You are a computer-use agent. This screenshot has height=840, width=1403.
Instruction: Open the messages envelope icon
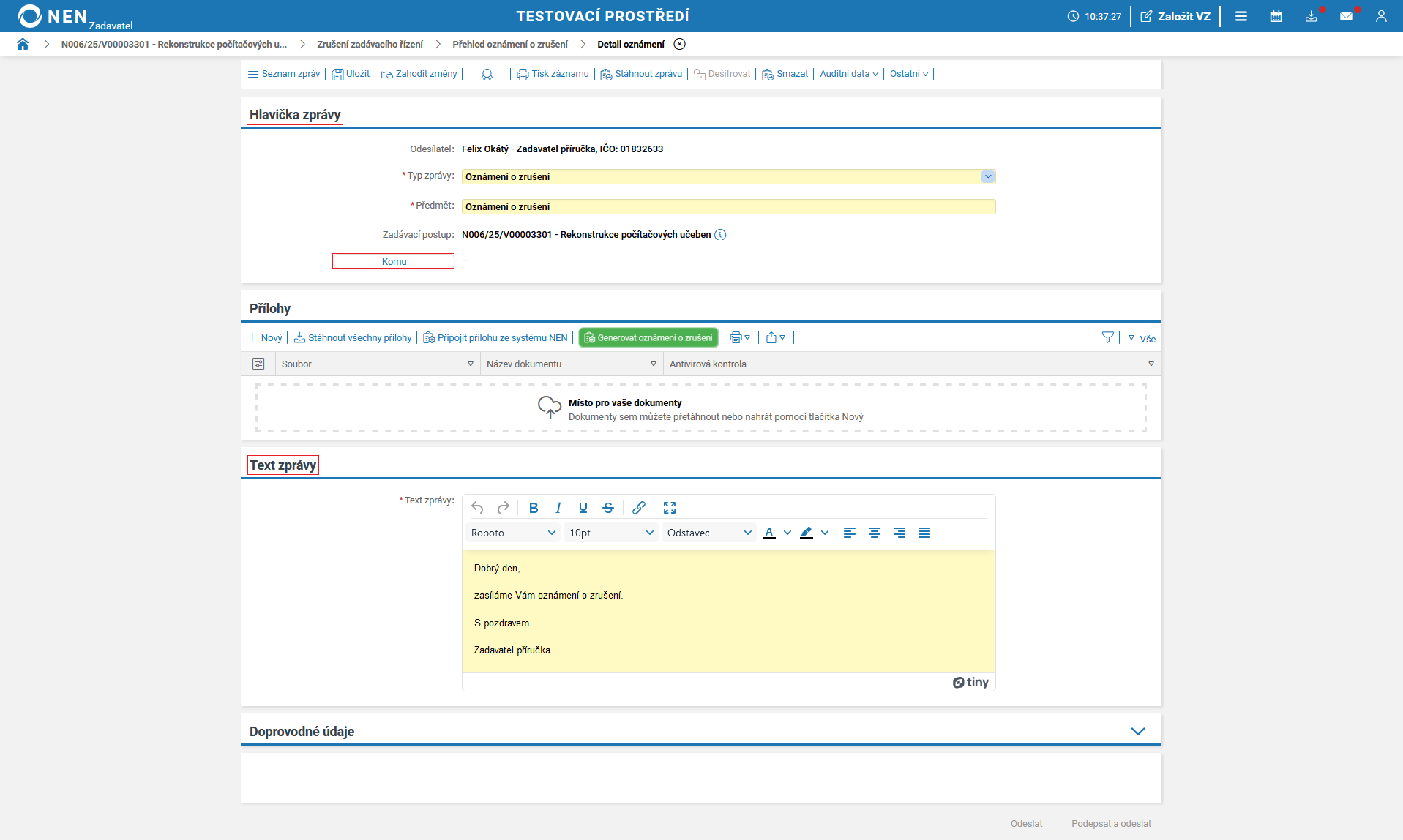[x=1346, y=16]
